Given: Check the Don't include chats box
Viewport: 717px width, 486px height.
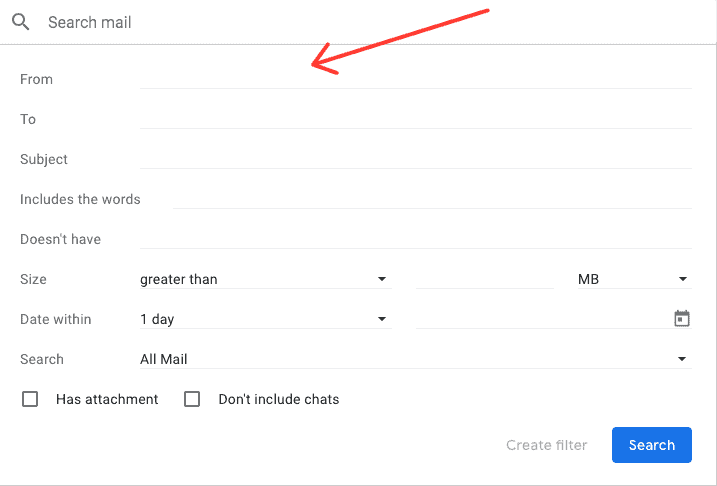Looking at the screenshot, I should 193,399.
